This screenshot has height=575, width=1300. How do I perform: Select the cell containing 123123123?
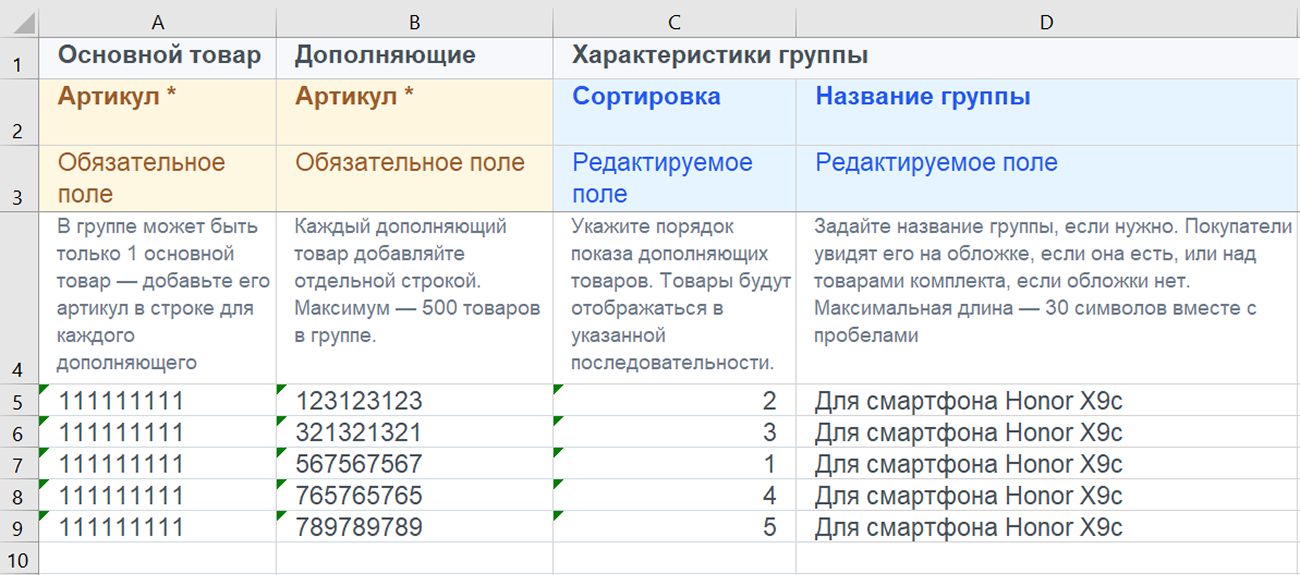point(359,401)
